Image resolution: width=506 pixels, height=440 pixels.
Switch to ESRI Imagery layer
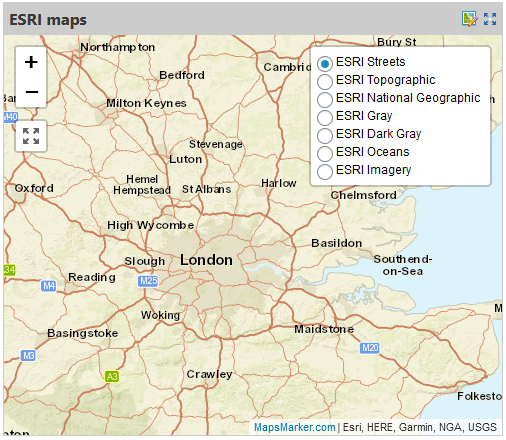(x=325, y=171)
